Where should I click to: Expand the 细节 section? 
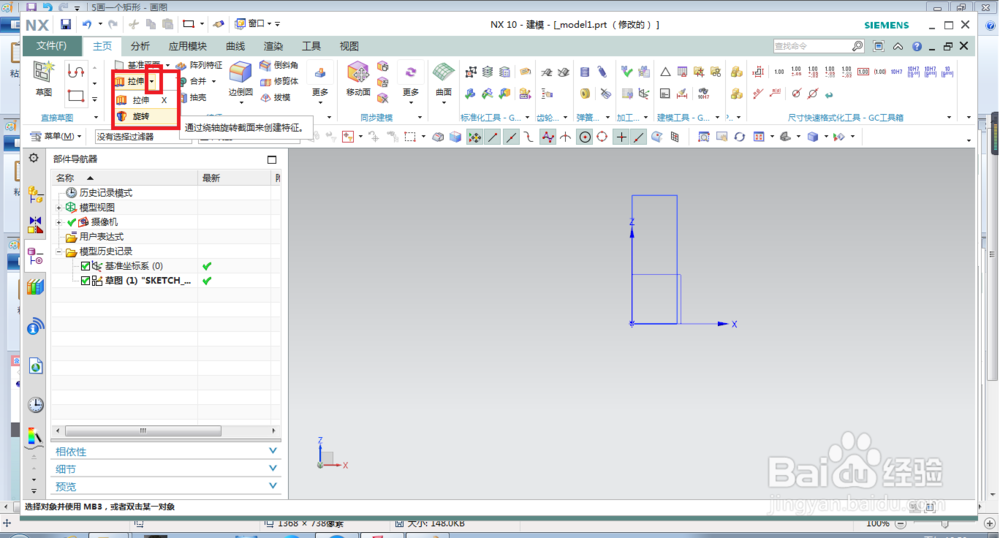click(165, 469)
